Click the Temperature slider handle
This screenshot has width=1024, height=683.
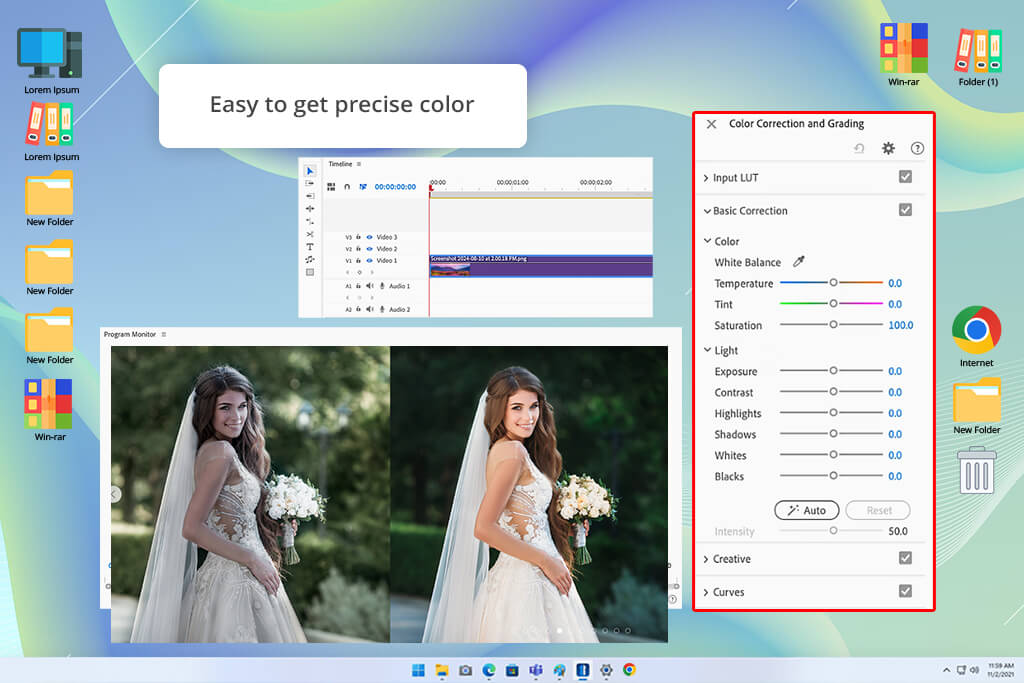(833, 282)
